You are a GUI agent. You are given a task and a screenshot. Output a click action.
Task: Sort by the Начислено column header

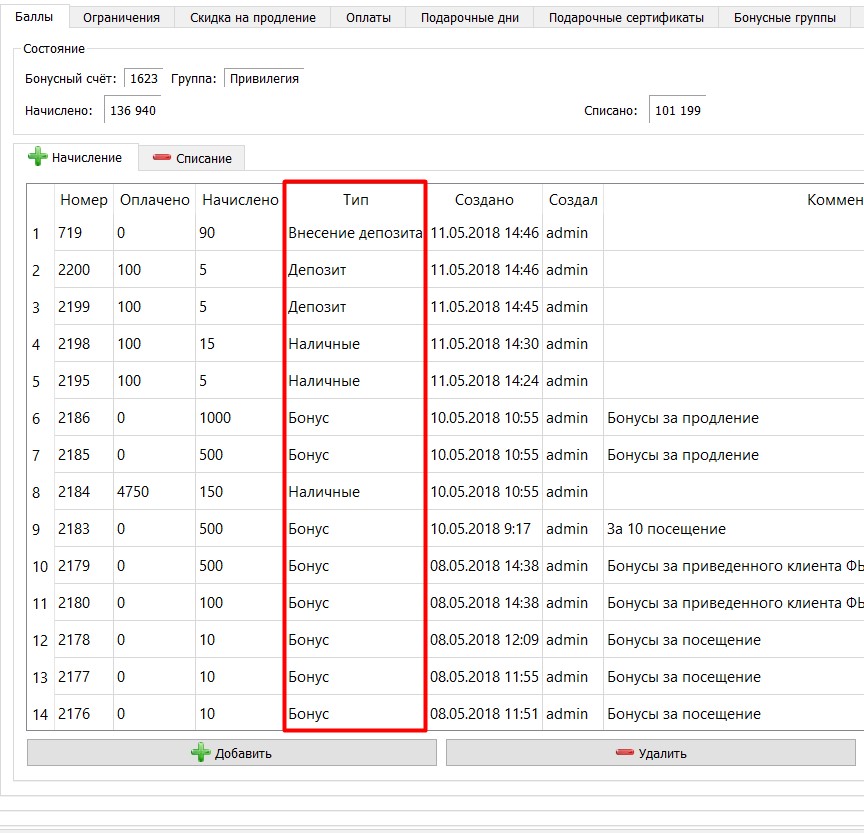tap(240, 199)
